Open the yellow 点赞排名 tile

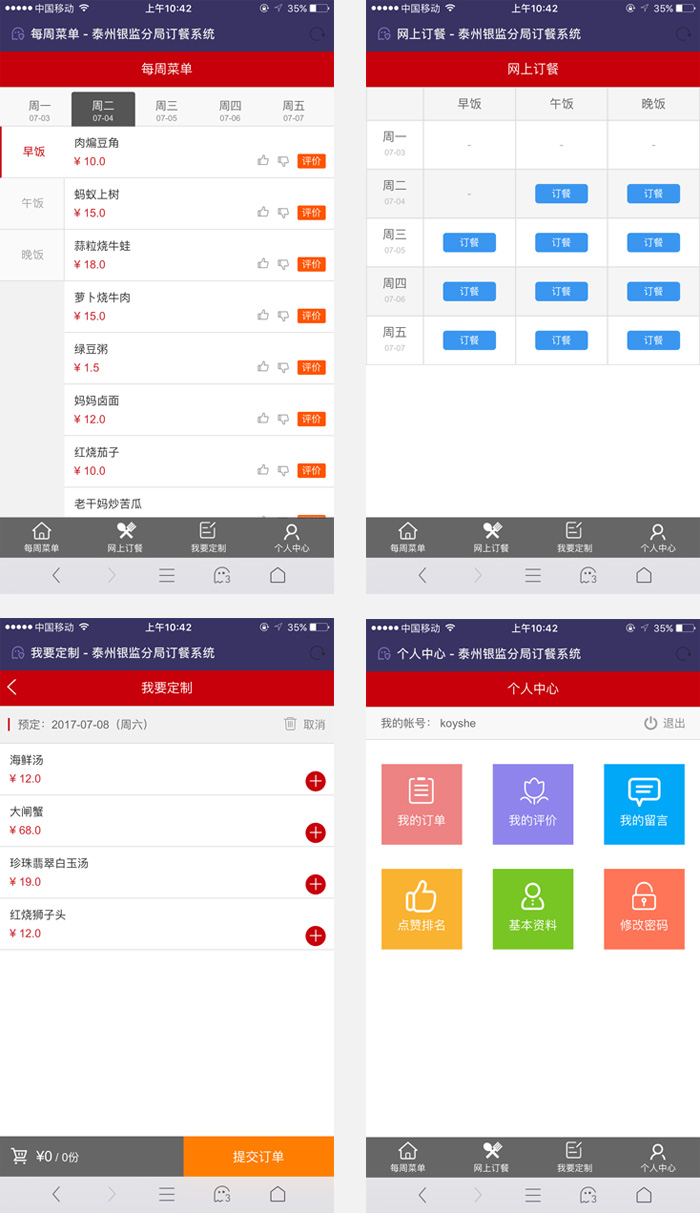pos(421,908)
